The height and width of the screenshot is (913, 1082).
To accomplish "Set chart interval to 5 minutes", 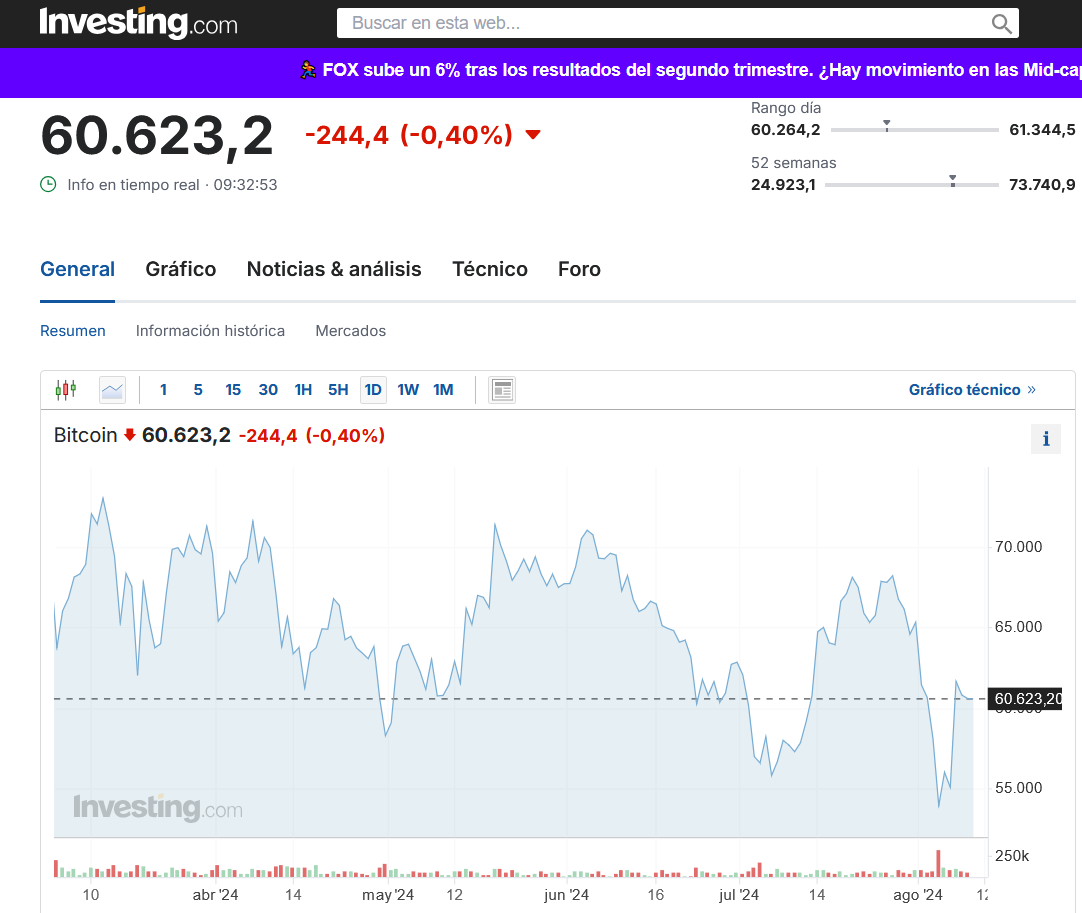I will (x=198, y=390).
